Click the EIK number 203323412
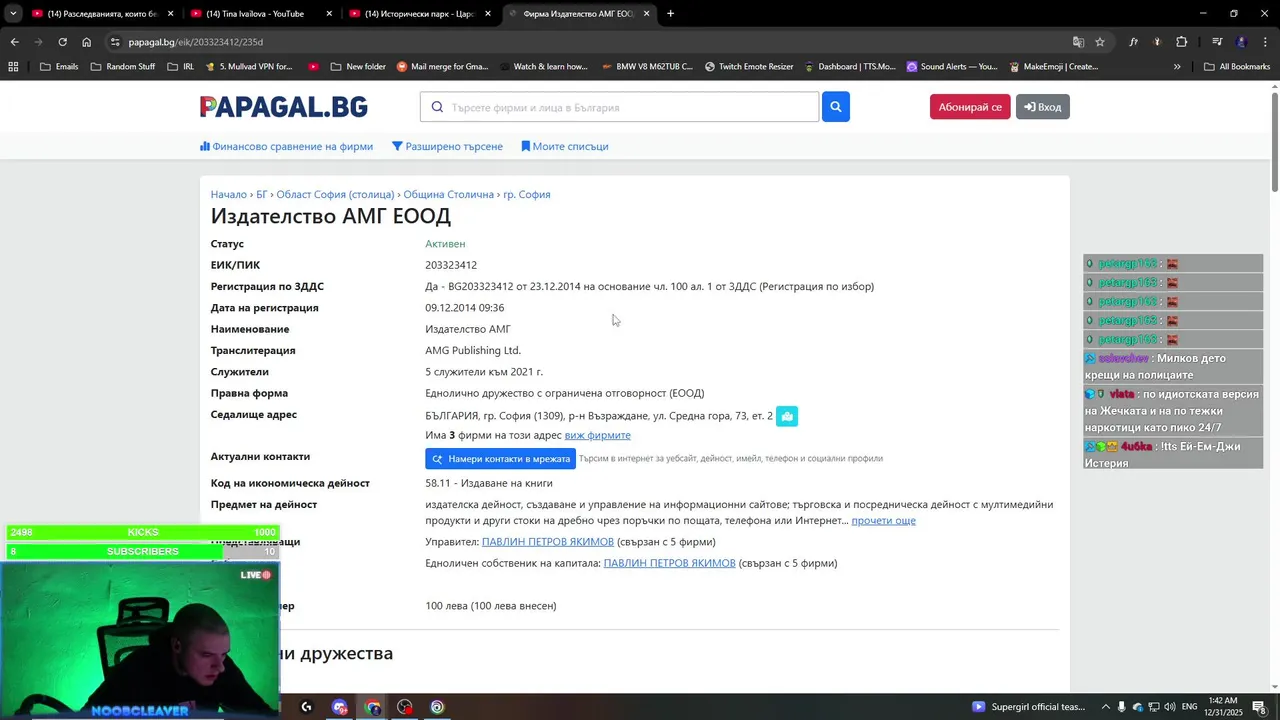The width and height of the screenshot is (1280, 720). 451,265
